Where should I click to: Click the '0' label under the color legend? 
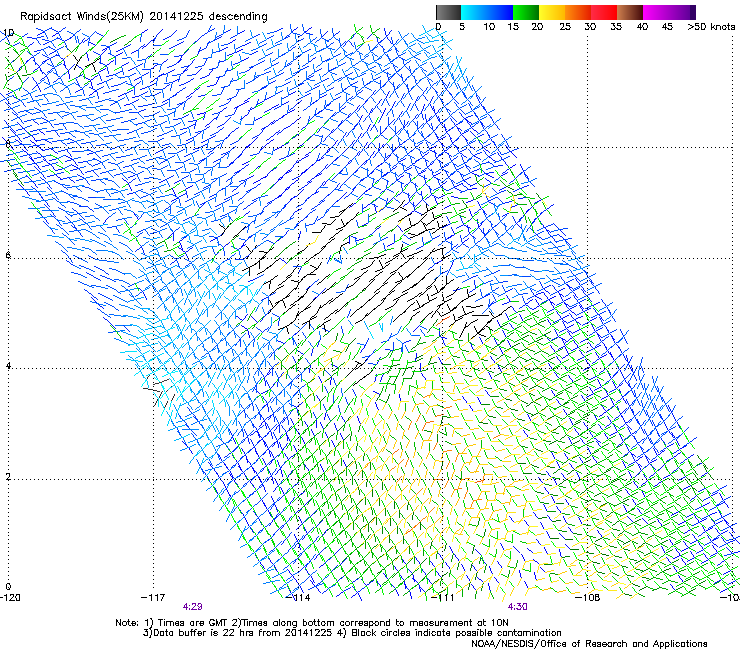pos(438,27)
